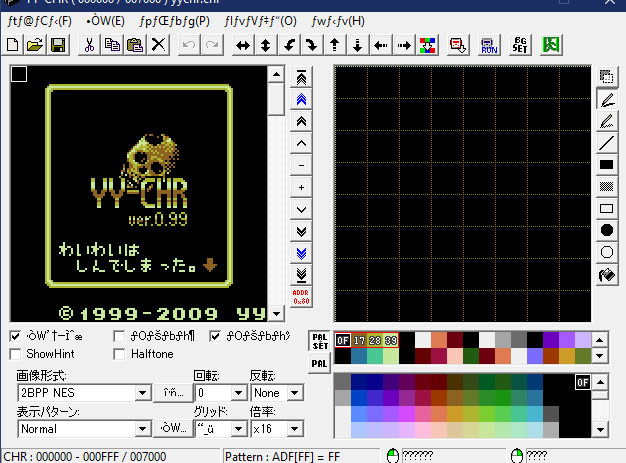Open the (P) menu

(x=174, y=21)
